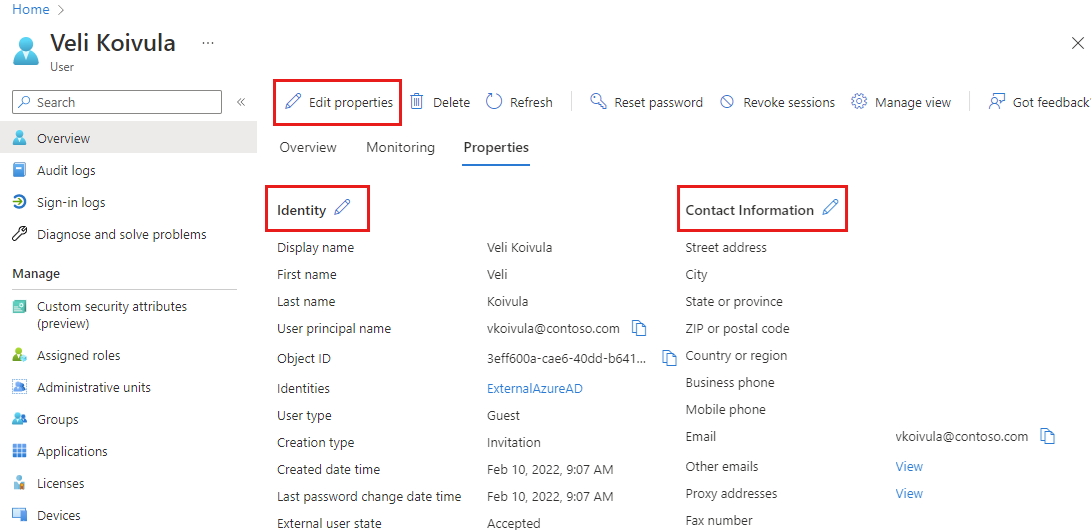
Task: Click the sidebar Search box
Action: pyautogui.click(x=117, y=102)
